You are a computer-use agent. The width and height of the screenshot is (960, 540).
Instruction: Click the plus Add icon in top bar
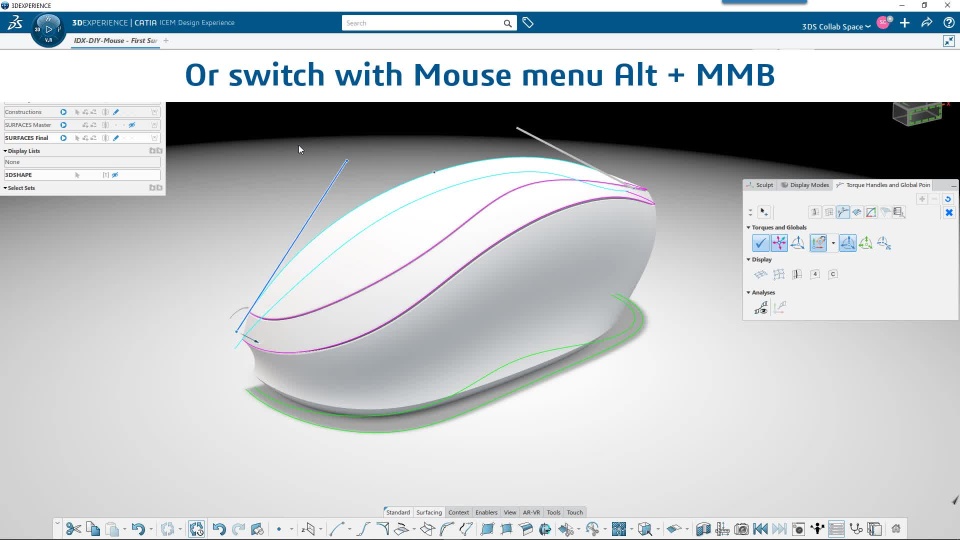click(x=905, y=23)
